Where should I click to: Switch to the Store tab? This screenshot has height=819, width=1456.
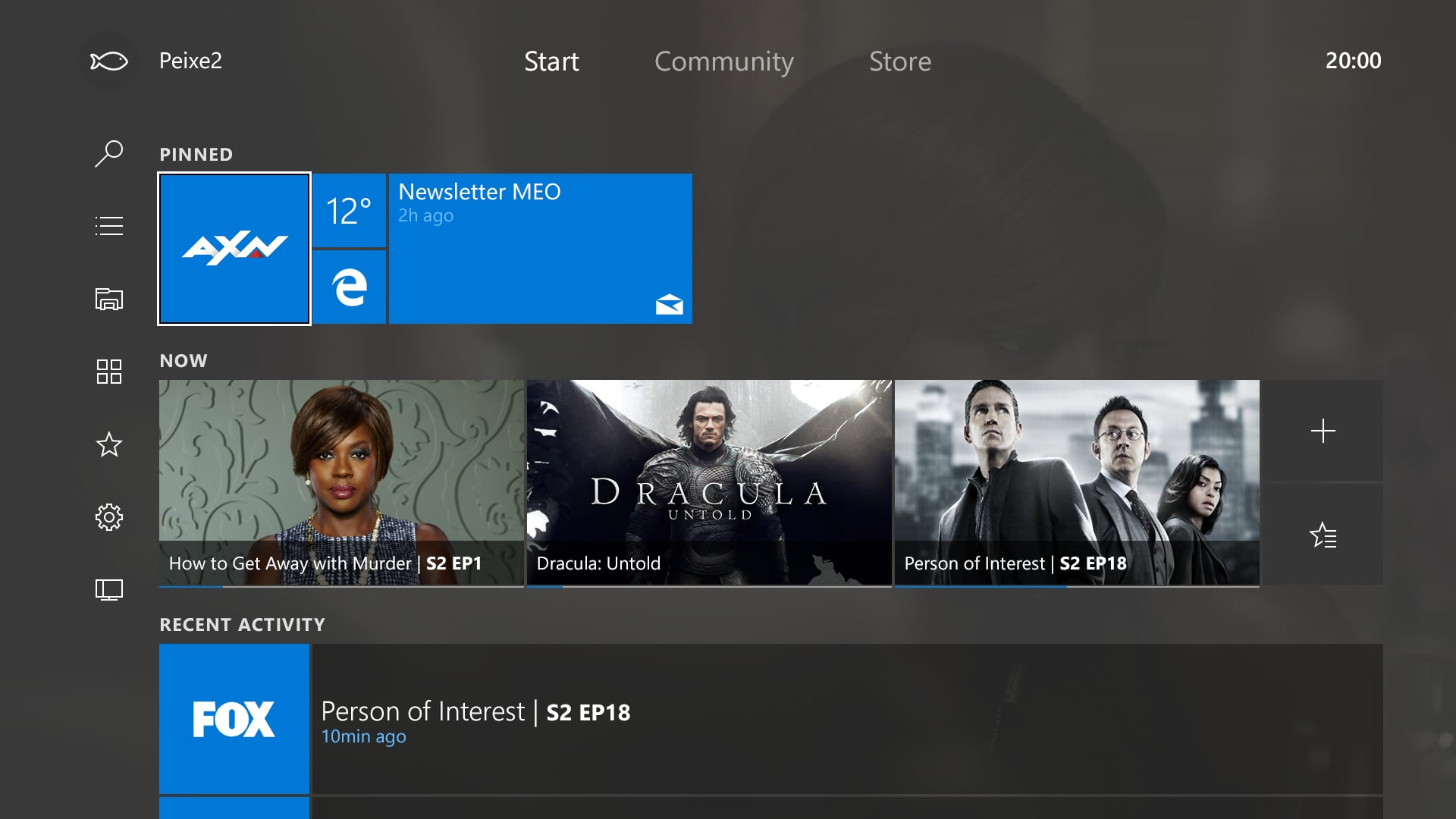(900, 61)
